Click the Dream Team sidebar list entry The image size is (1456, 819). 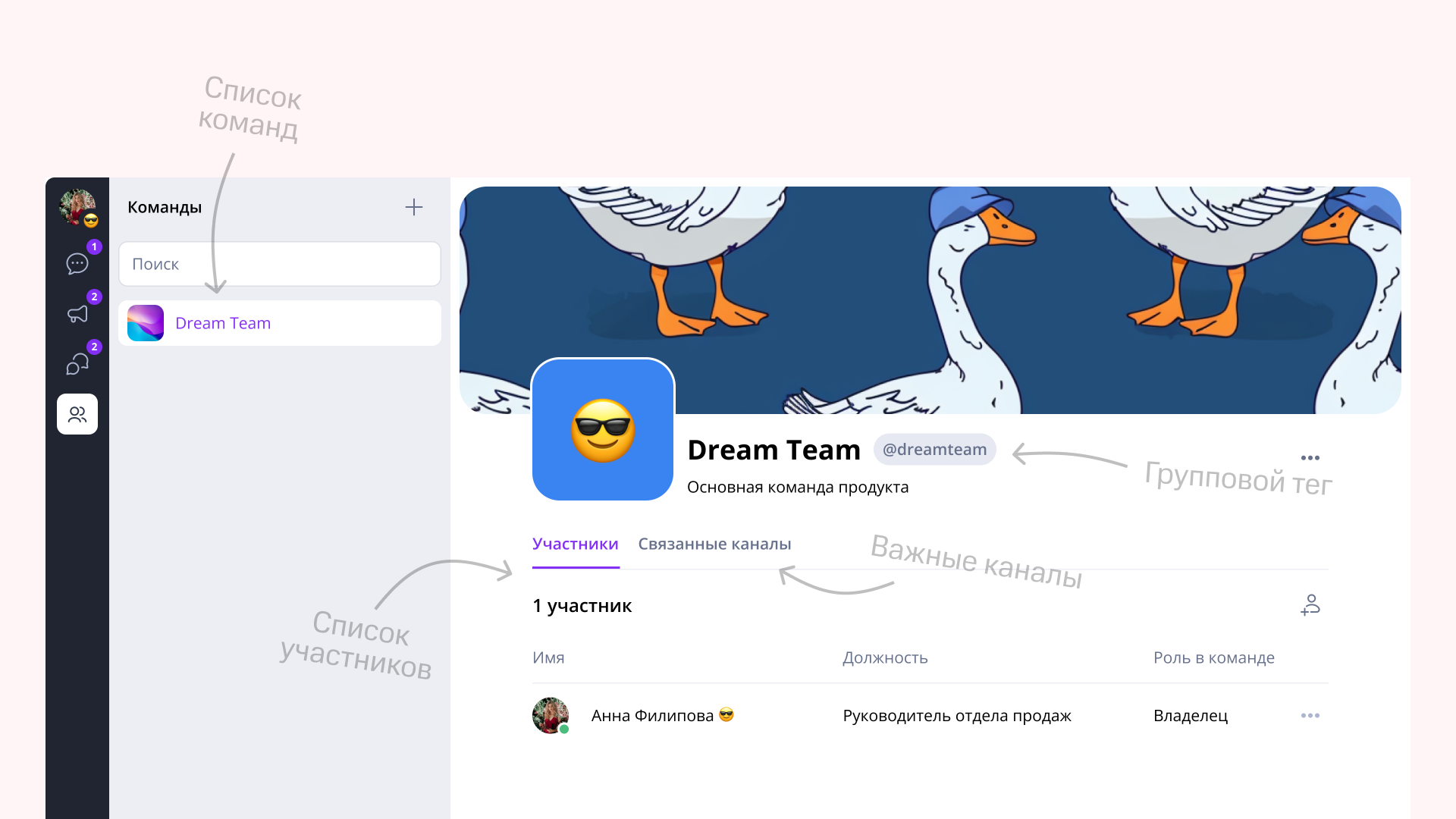click(278, 323)
